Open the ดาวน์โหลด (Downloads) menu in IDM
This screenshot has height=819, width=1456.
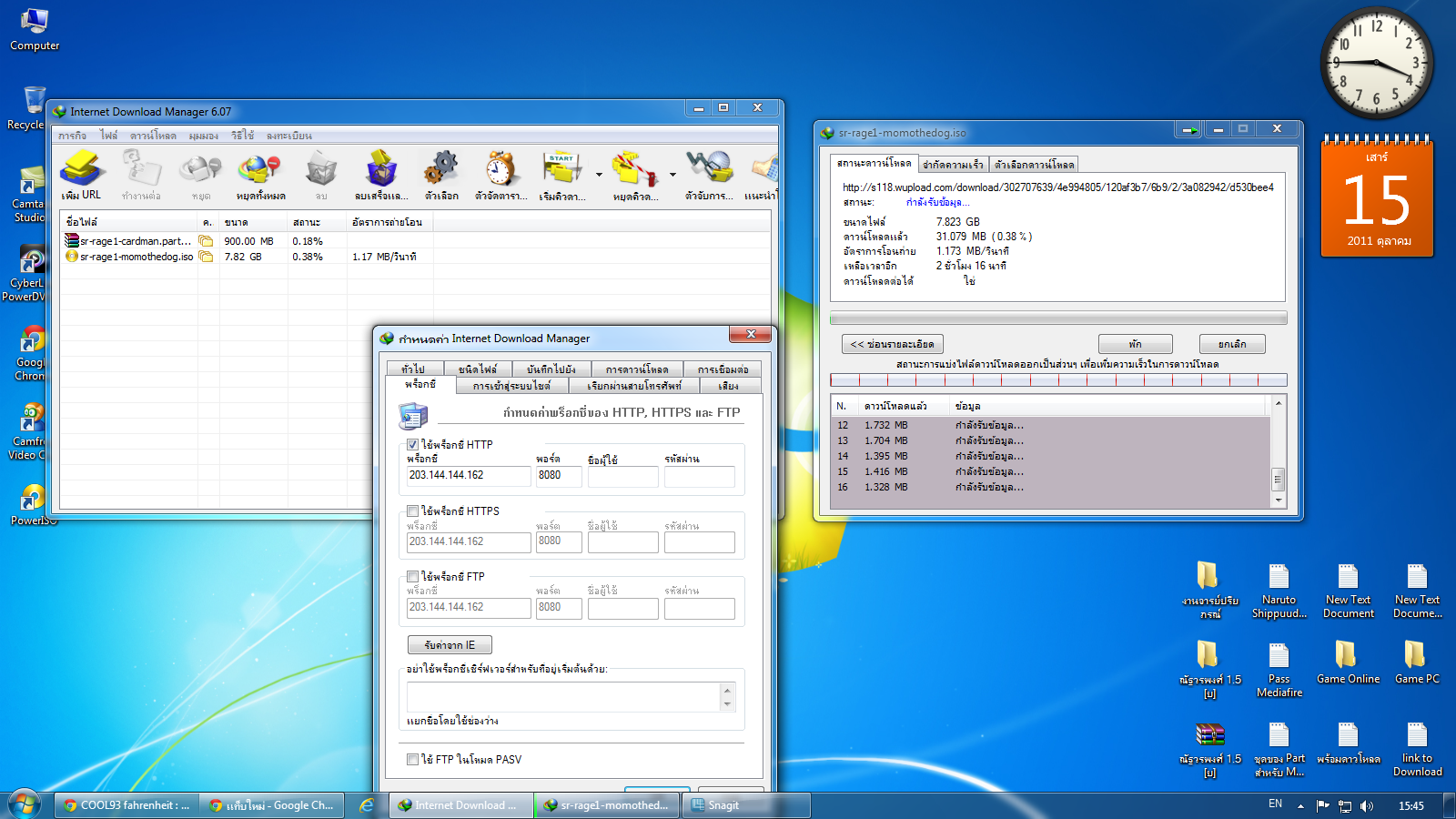153,136
